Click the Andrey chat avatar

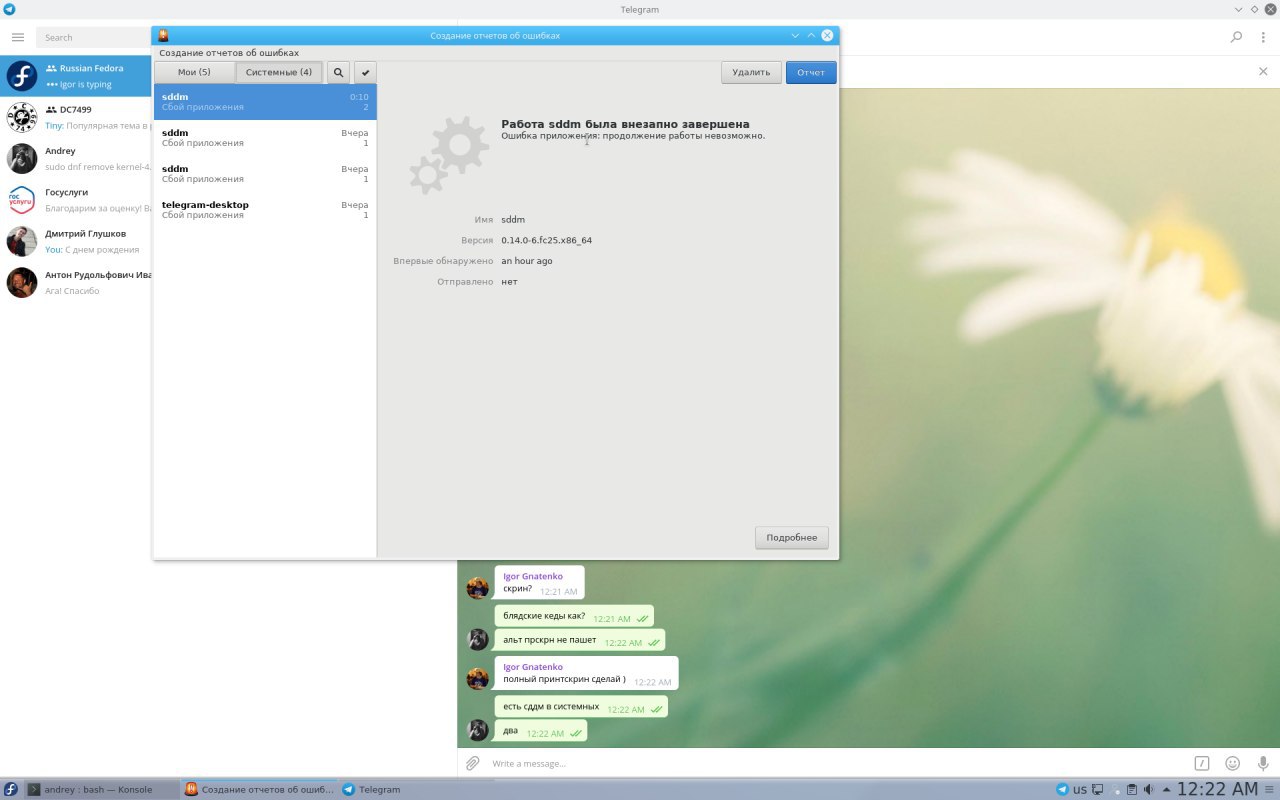pyautogui.click(x=22, y=158)
